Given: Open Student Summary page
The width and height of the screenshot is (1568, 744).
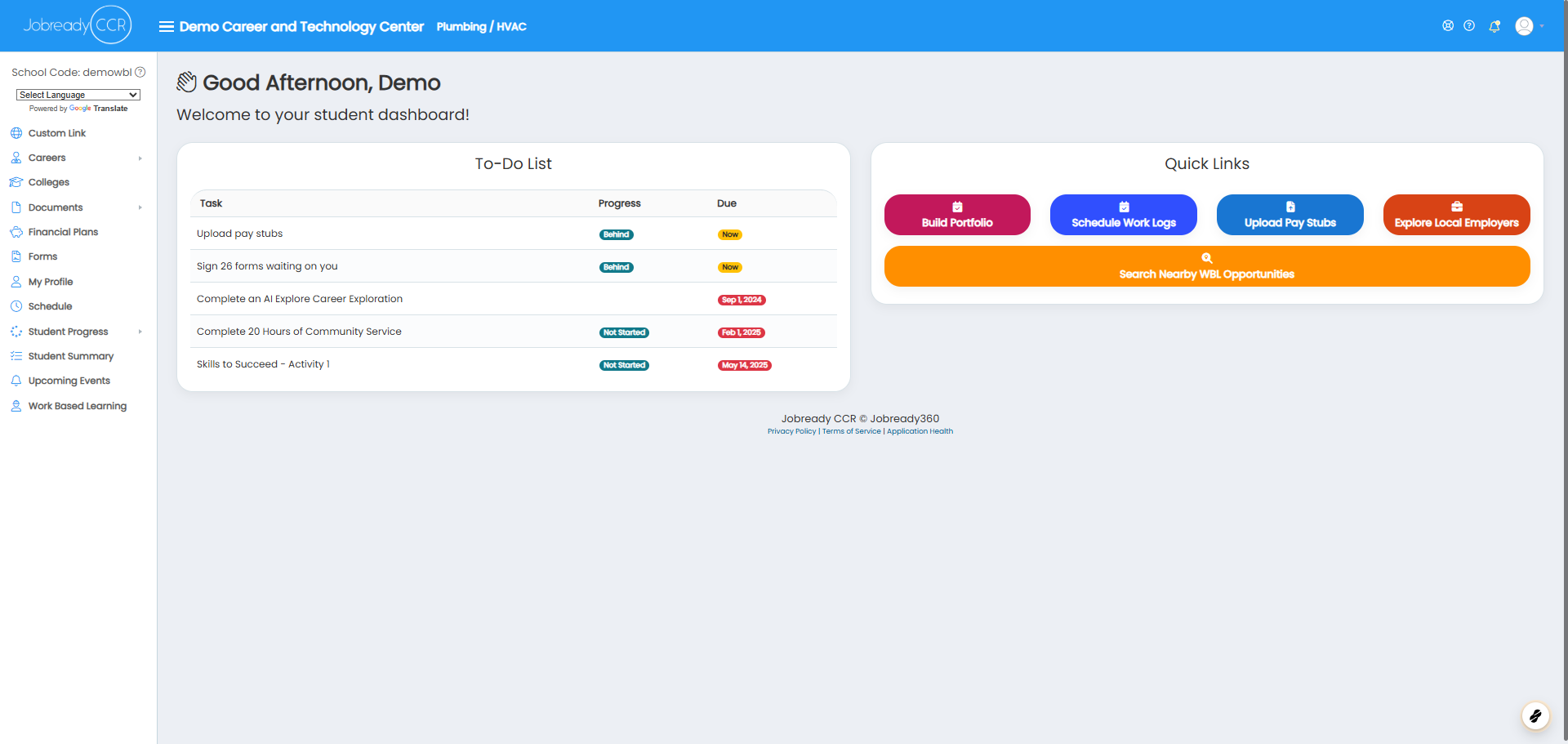Looking at the screenshot, I should pyautogui.click(x=71, y=356).
